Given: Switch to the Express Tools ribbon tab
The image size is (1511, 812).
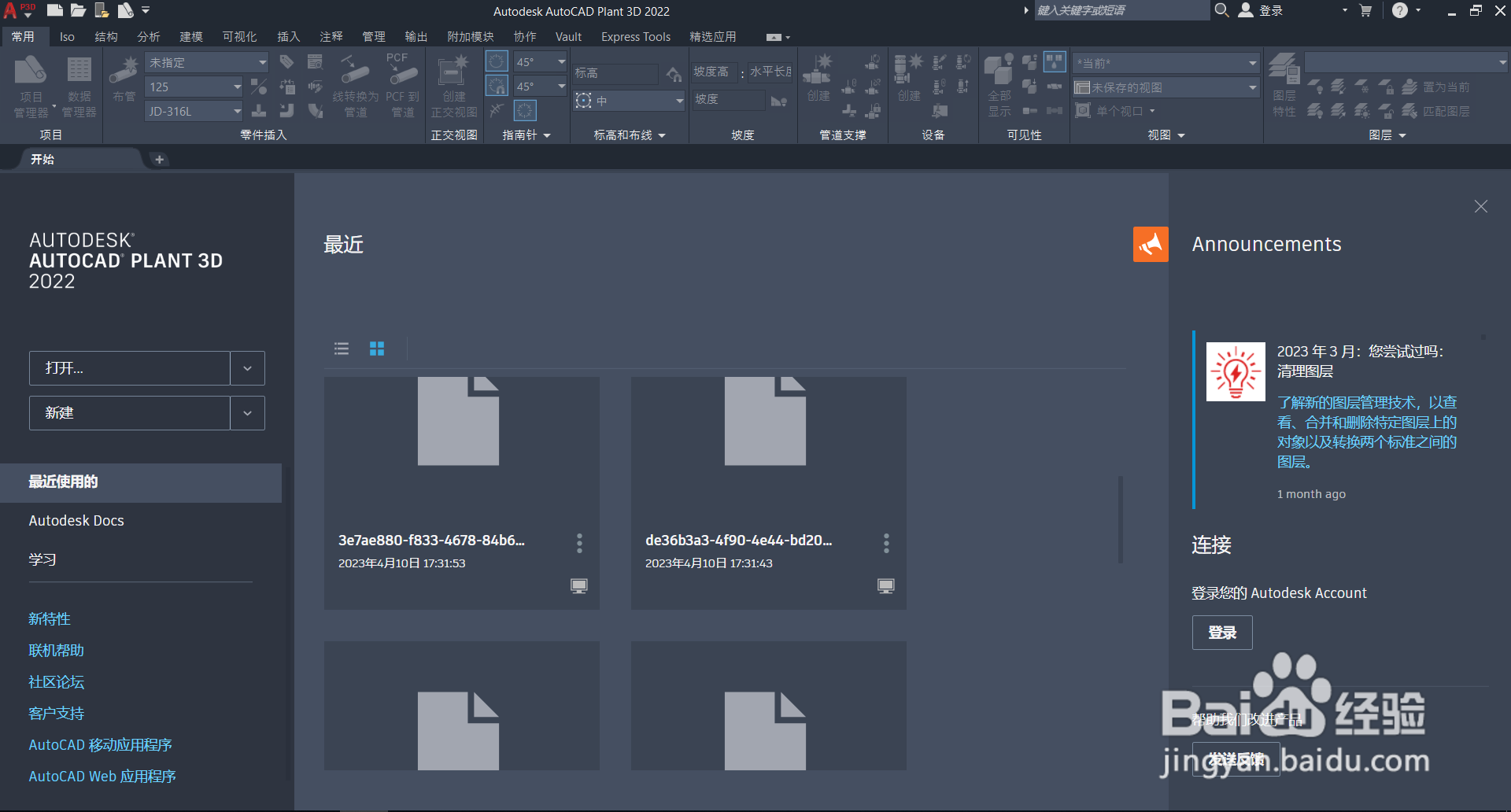Looking at the screenshot, I should coord(636,36).
